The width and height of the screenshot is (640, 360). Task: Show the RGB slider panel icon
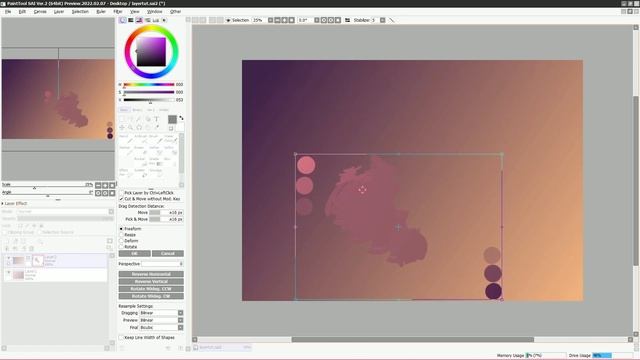coord(131,20)
